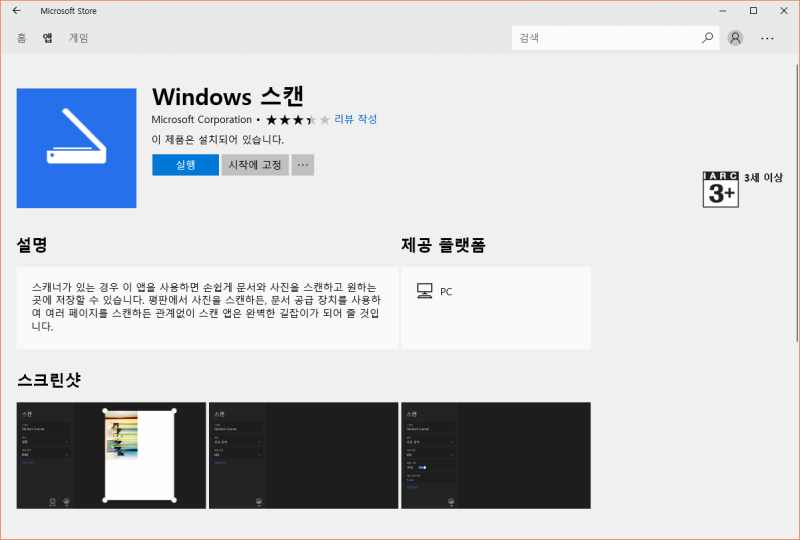Image resolution: width=800 pixels, height=540 pixels.
Task: Open the 게임 tab
Action: pos(79,38)
